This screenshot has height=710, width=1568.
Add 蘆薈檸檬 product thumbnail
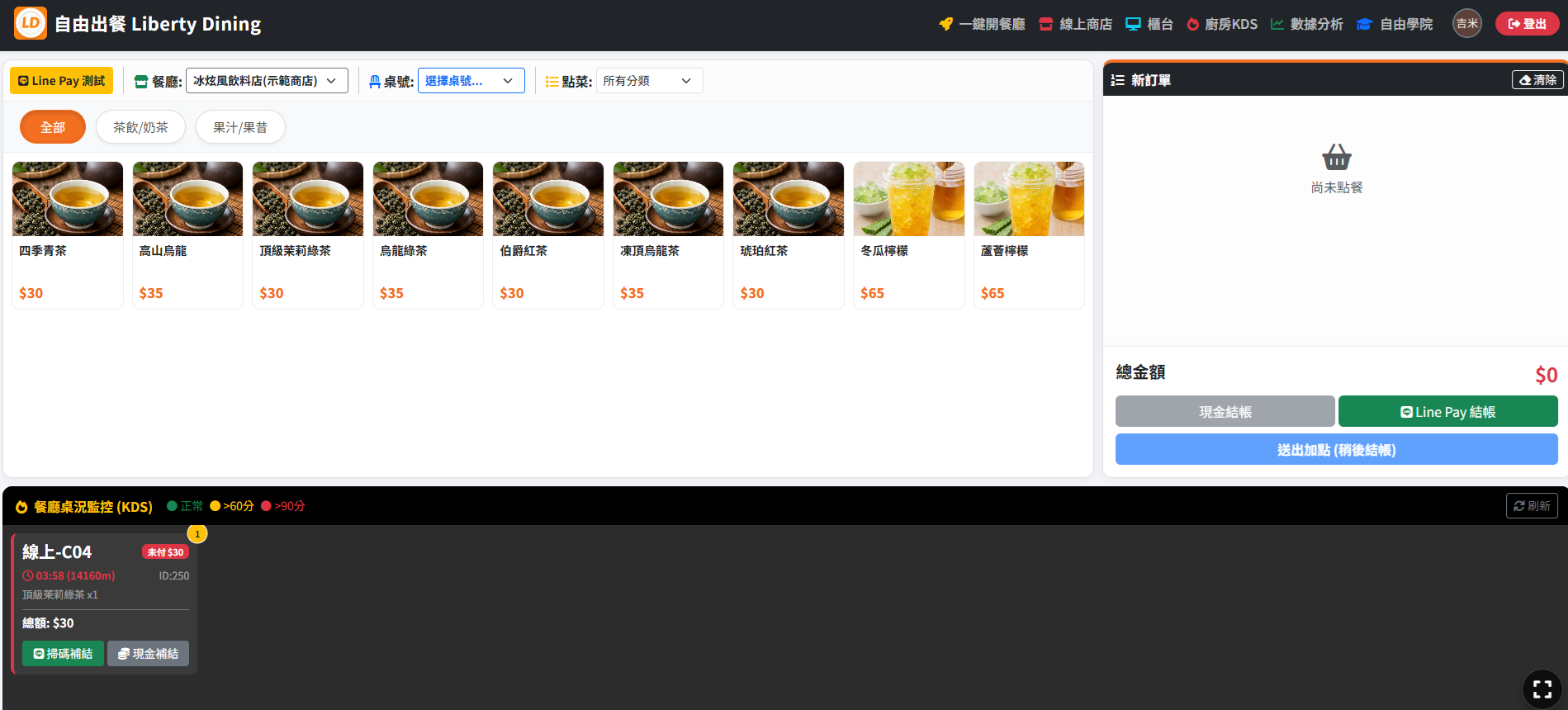[1029, 199]
